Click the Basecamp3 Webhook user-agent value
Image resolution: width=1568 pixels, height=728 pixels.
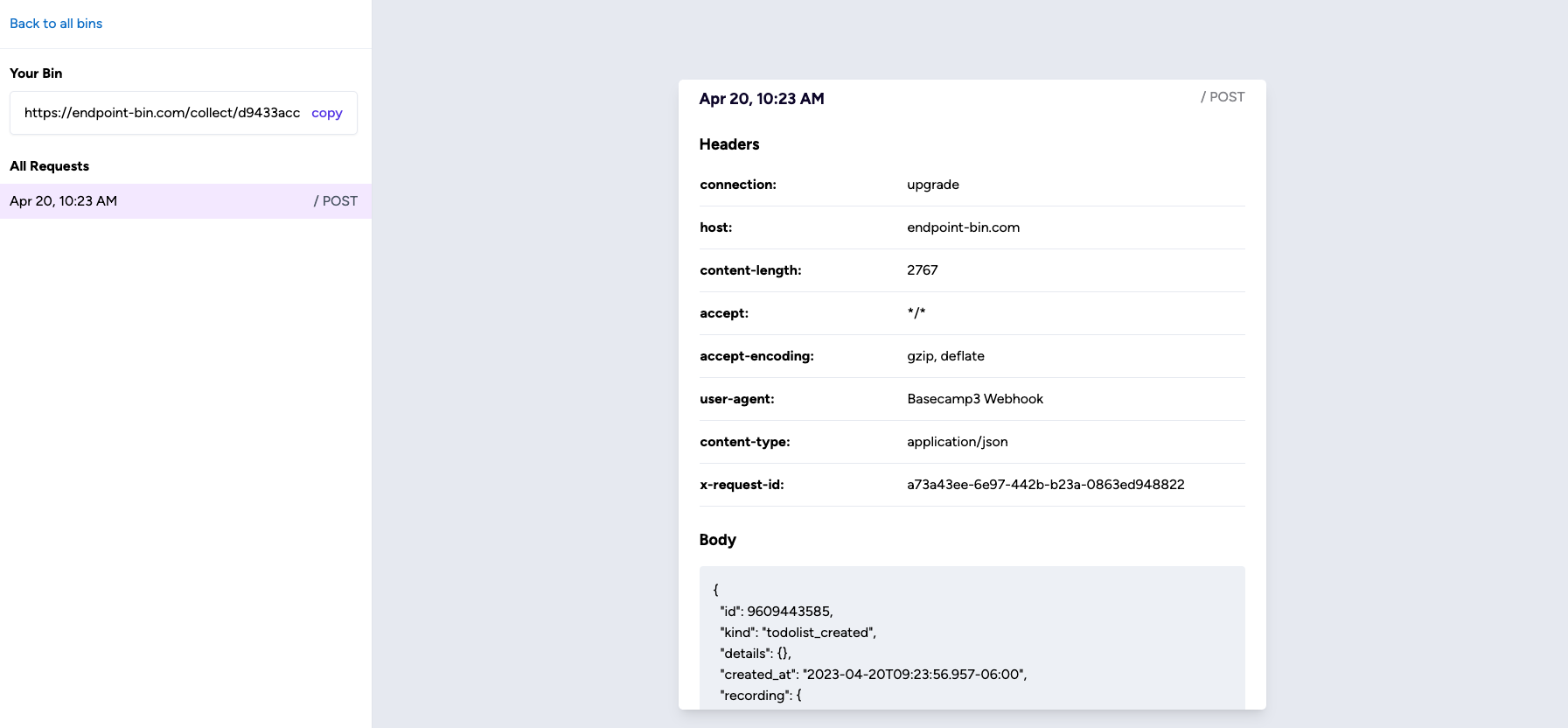(975, 399)
